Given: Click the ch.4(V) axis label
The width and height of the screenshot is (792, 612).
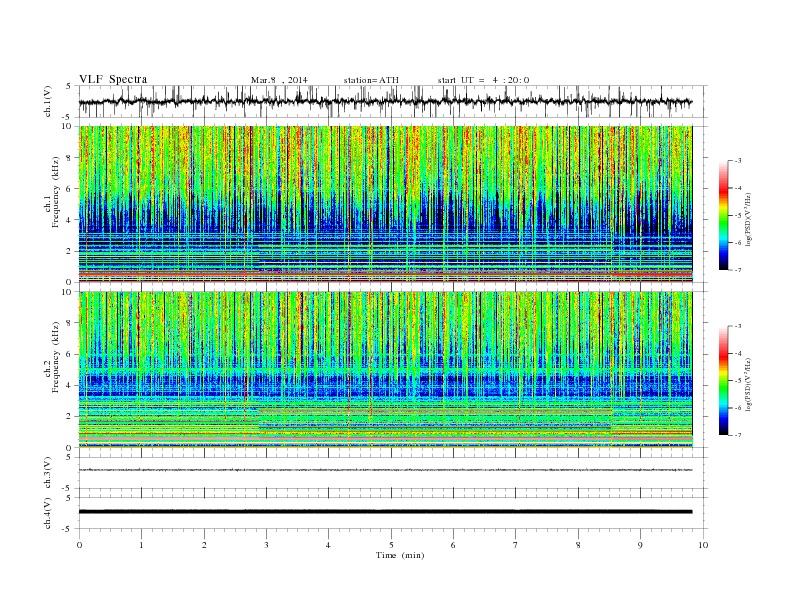Looking at the screenshot, I should [x=48, y=513].
